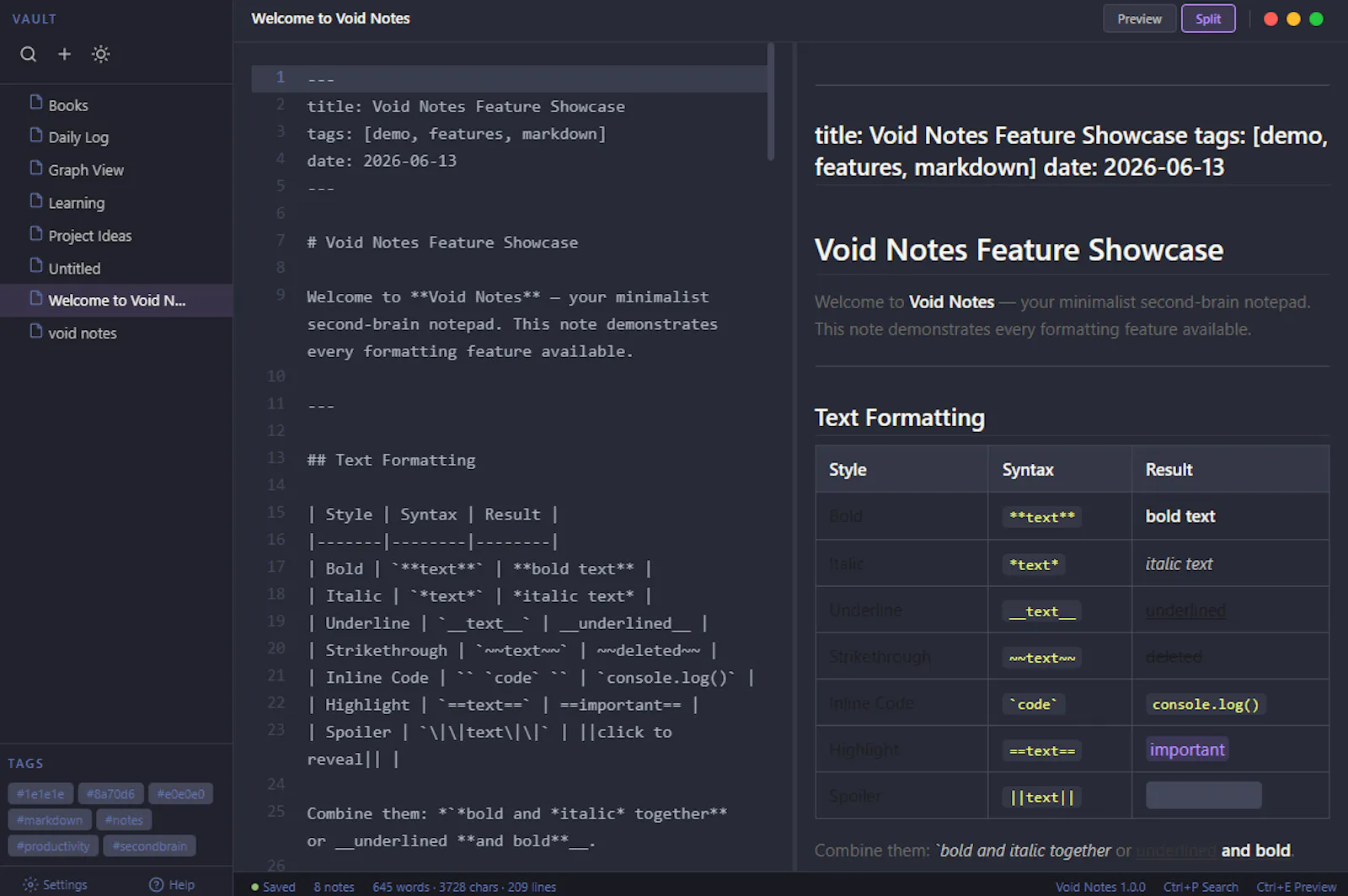Viewport: 1348px width, 896px height.
Task: Open the Books note
Action: point(116,104)
